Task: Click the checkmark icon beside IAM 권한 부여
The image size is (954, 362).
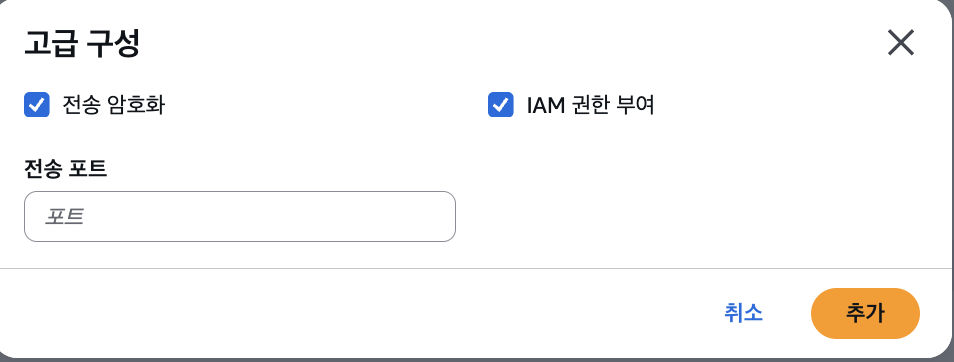Action: [500, 105]
